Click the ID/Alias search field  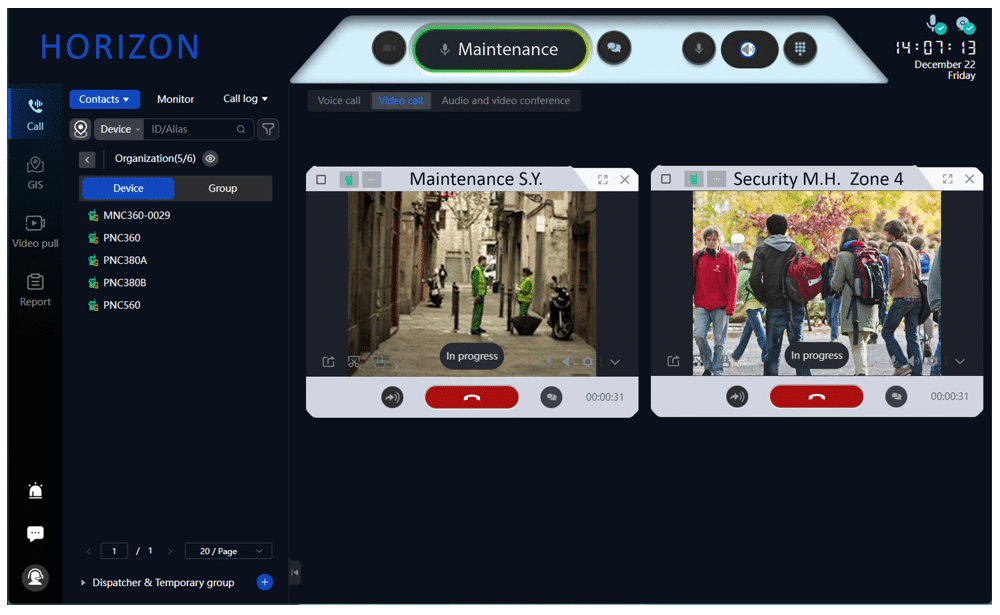(192, 129)
